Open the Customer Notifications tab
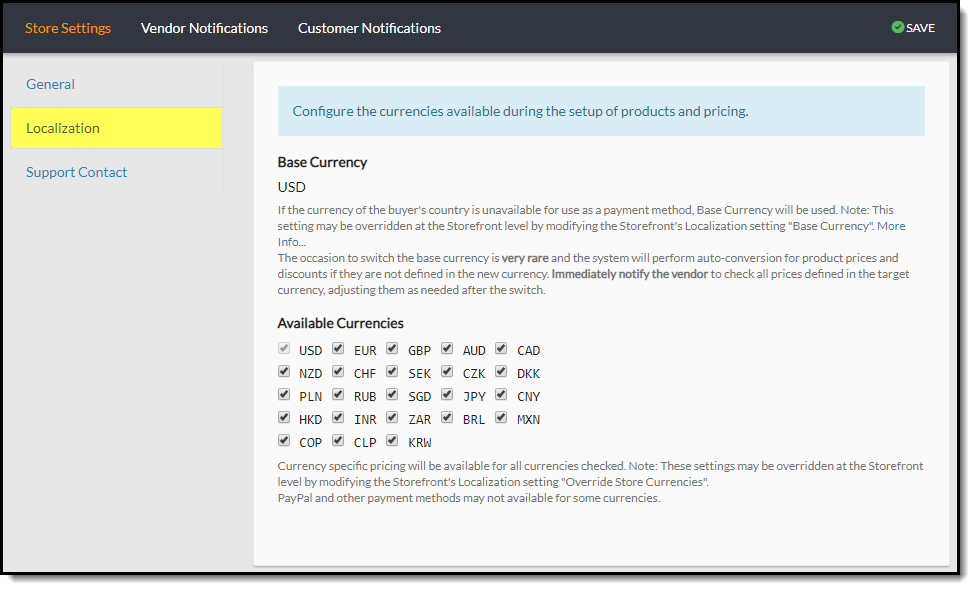Screen dimensions: 975x590 (x=369, y=27)
